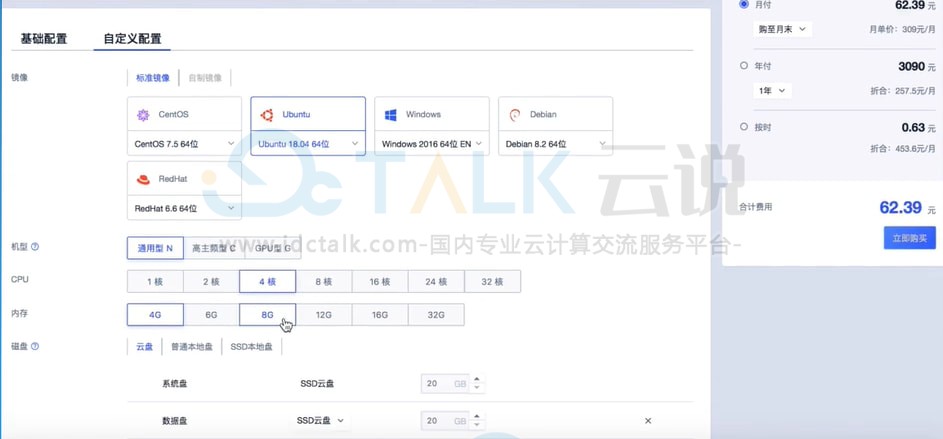Pick the Debian swirl icon
This screenshot has width=943, height=439.
tap(515, 115)
